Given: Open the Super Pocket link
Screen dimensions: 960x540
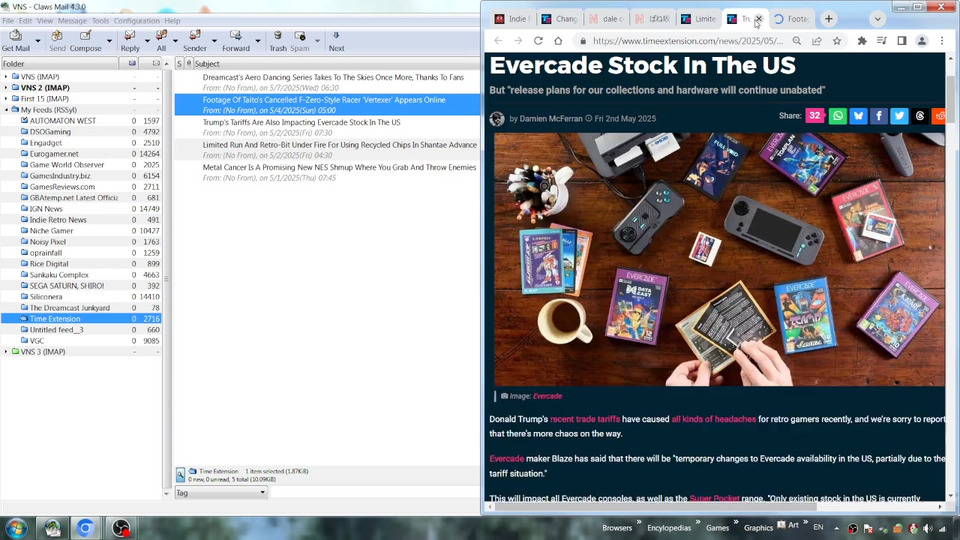Looking at the screenshot, I should point(714,498).
